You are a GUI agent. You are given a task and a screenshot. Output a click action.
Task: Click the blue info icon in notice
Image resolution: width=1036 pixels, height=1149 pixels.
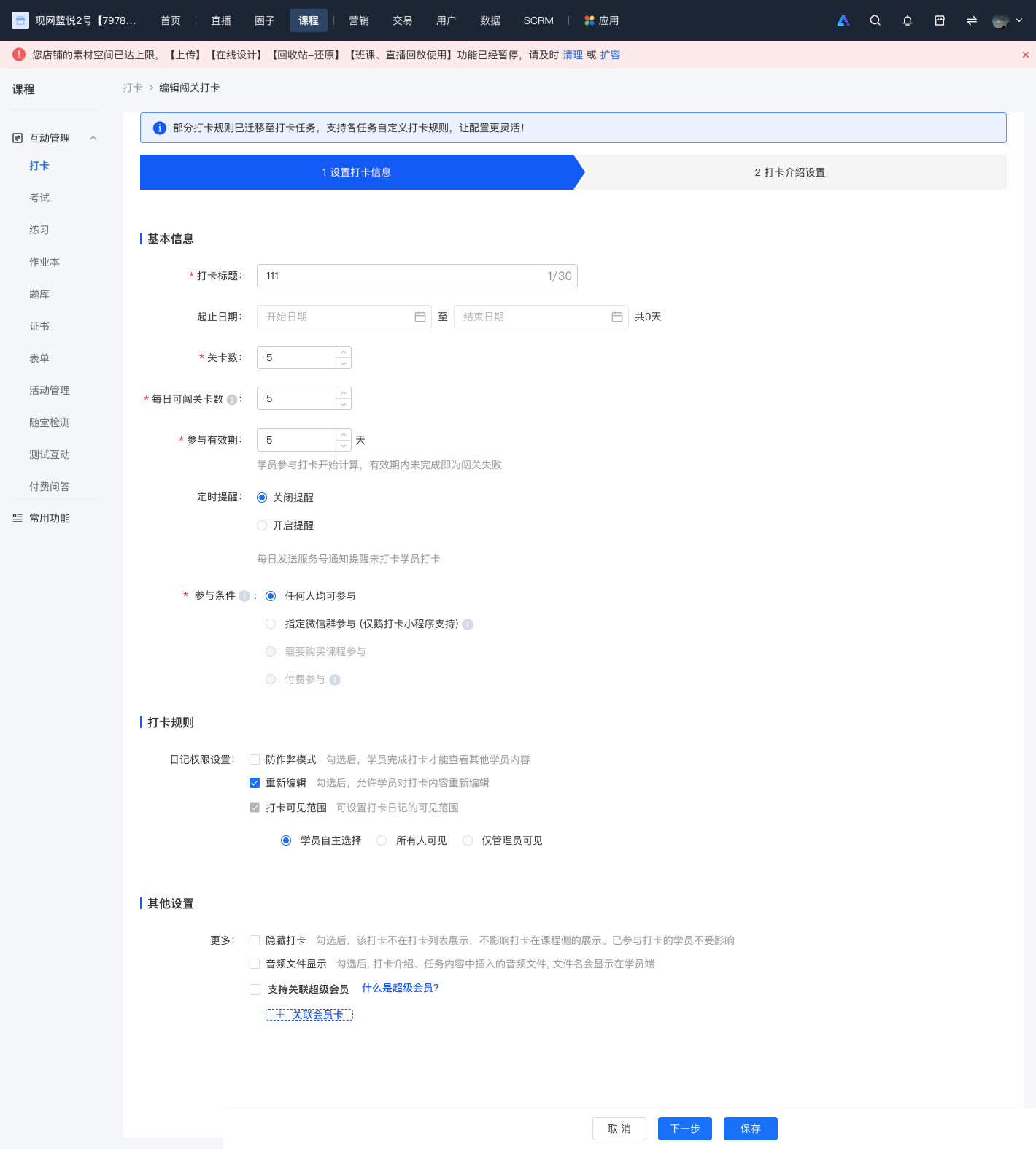point(160,128)
